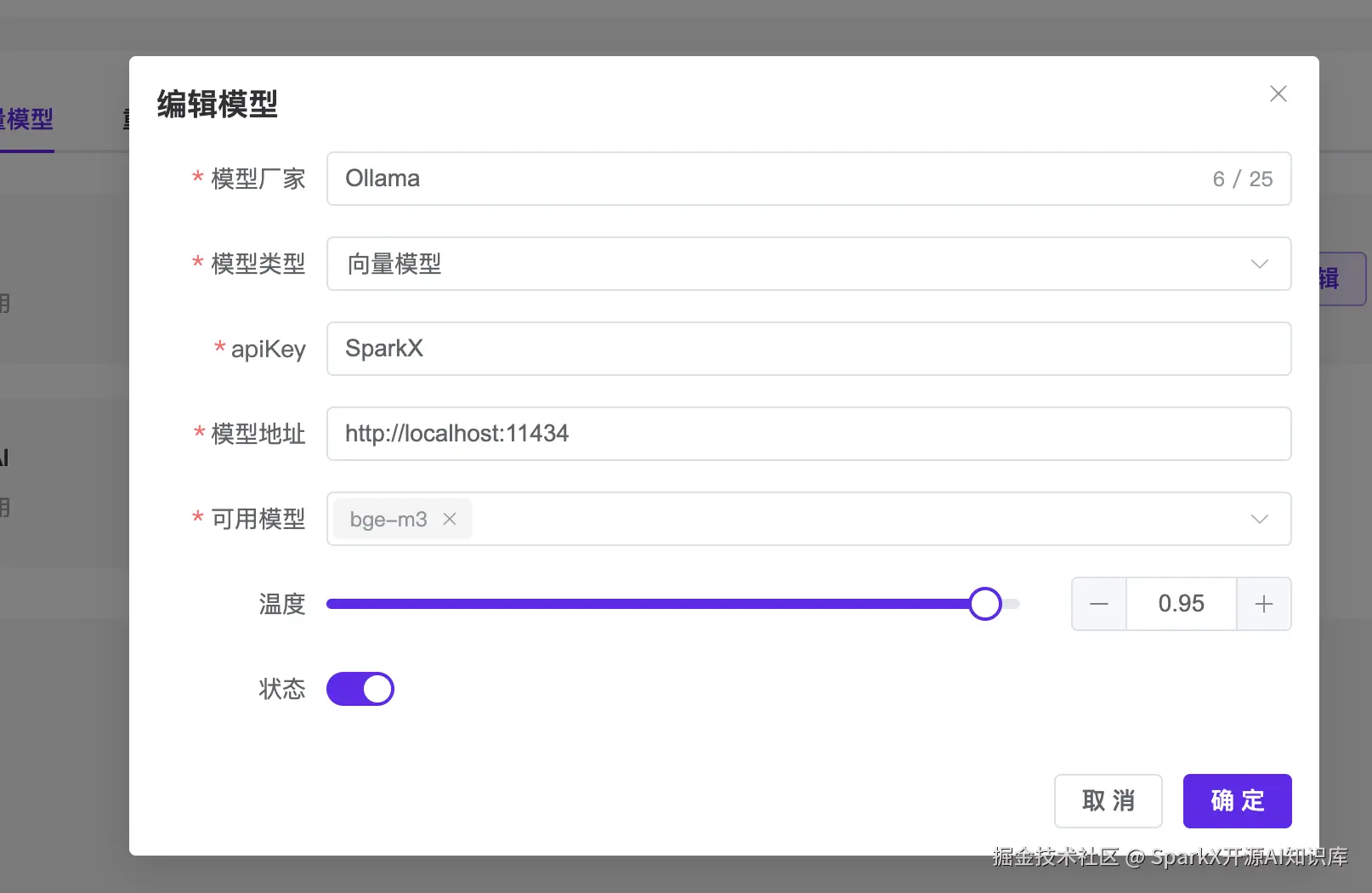Select the 向量模型 value in 模型类型

tap(394, 264)
